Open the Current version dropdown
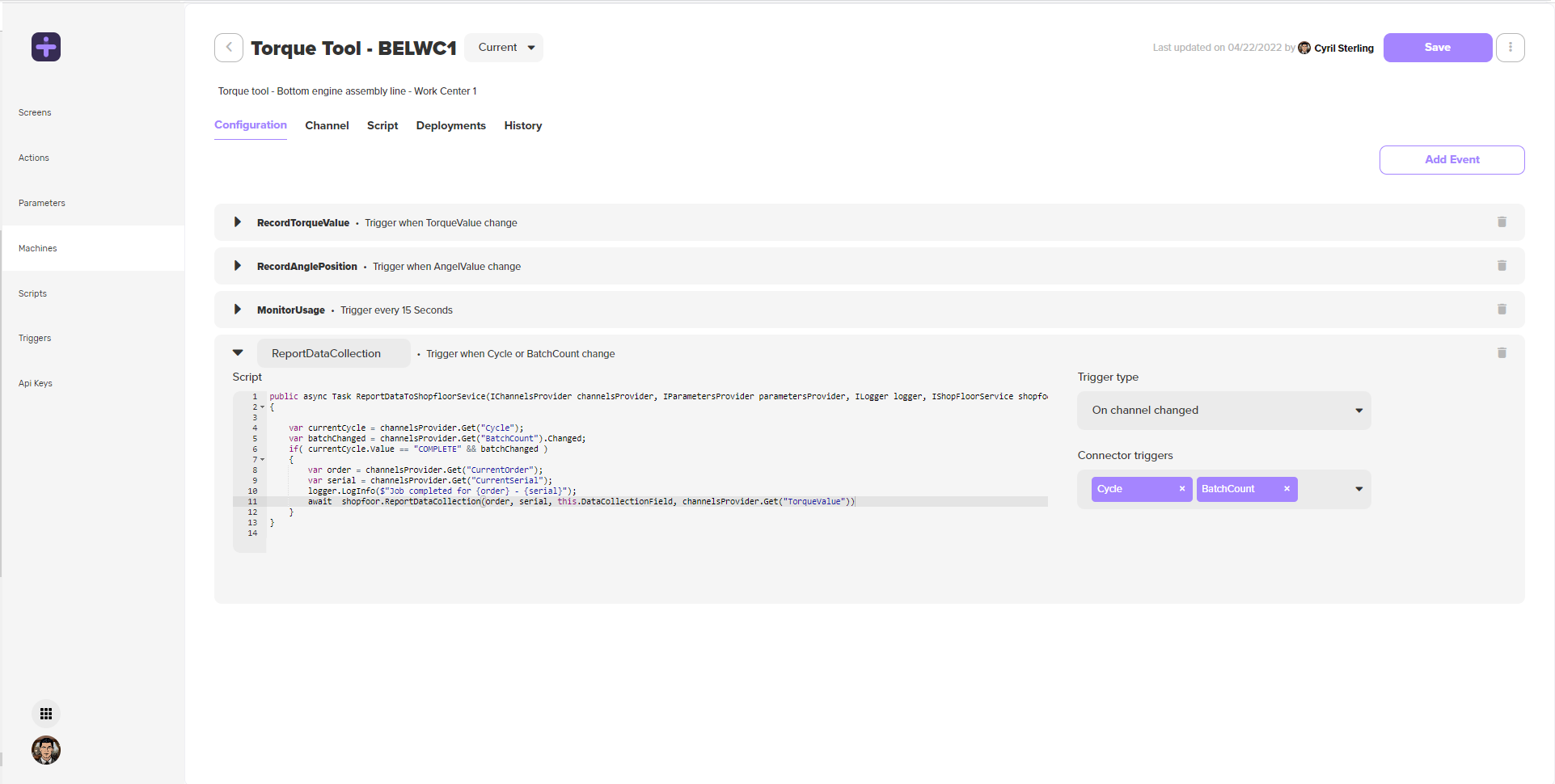This screenshot has height=784, width=1555. [503, 47]
